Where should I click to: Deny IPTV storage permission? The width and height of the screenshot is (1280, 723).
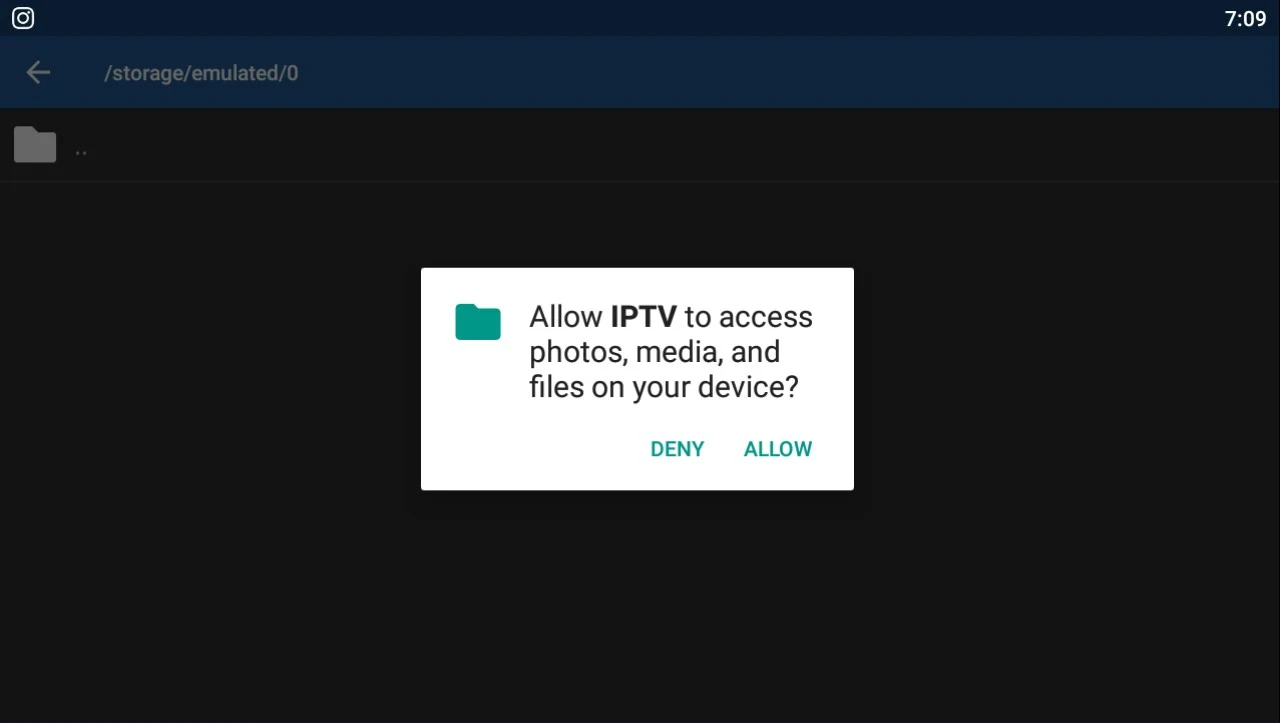coord(677,449)
